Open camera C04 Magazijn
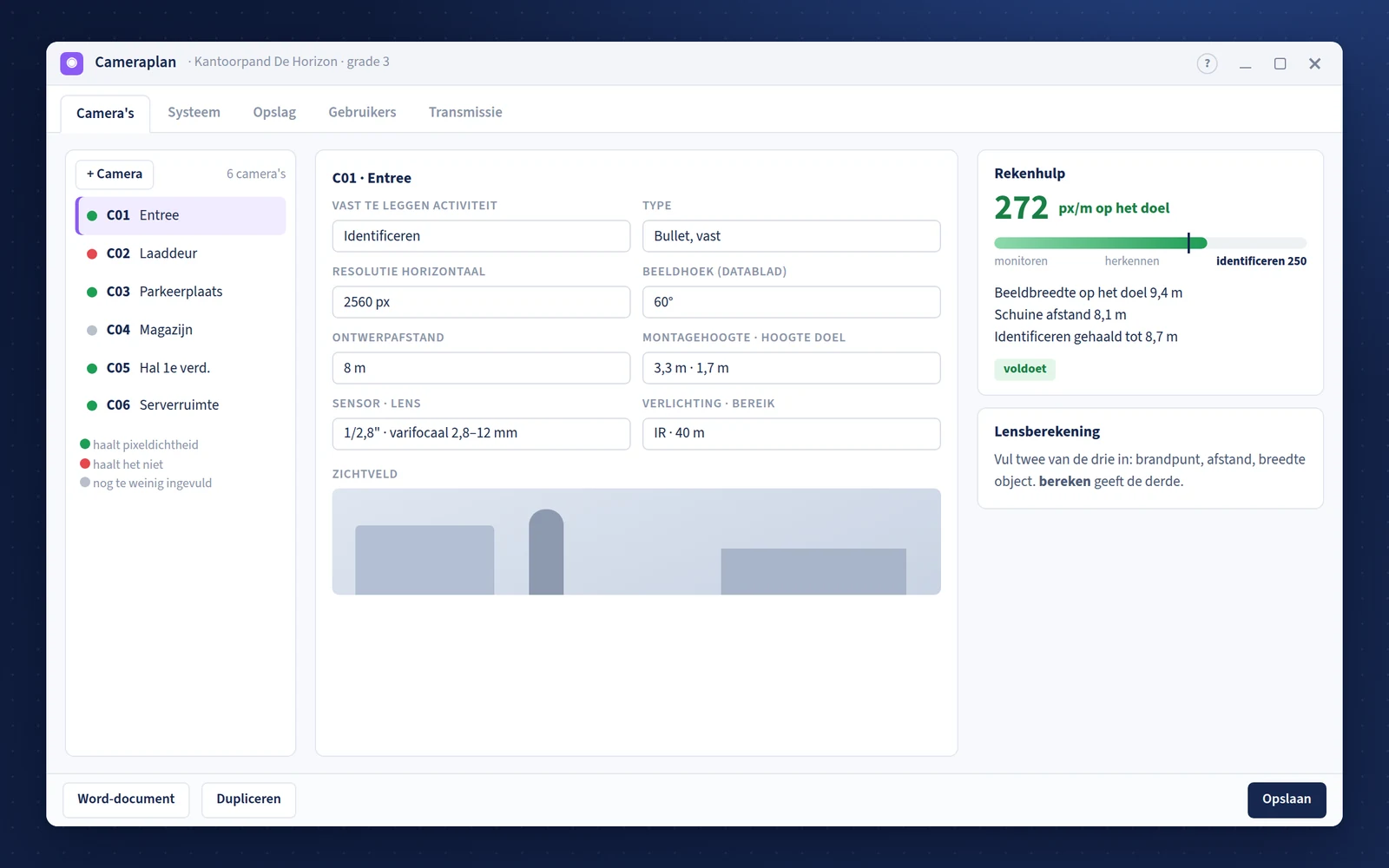This screenshot has height=868, width=1389. click(181, 330)
